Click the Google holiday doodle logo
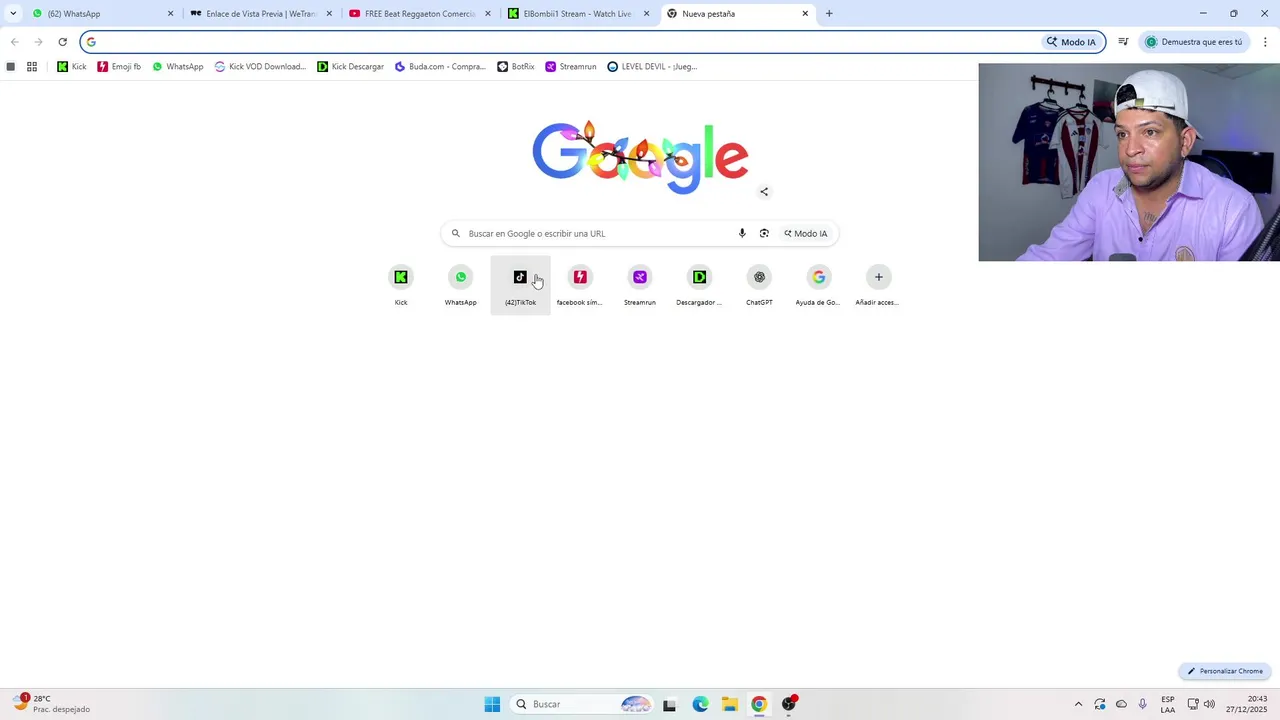Image resolution: width=1280 pixels, height=720 pixels. coord(640,157)
